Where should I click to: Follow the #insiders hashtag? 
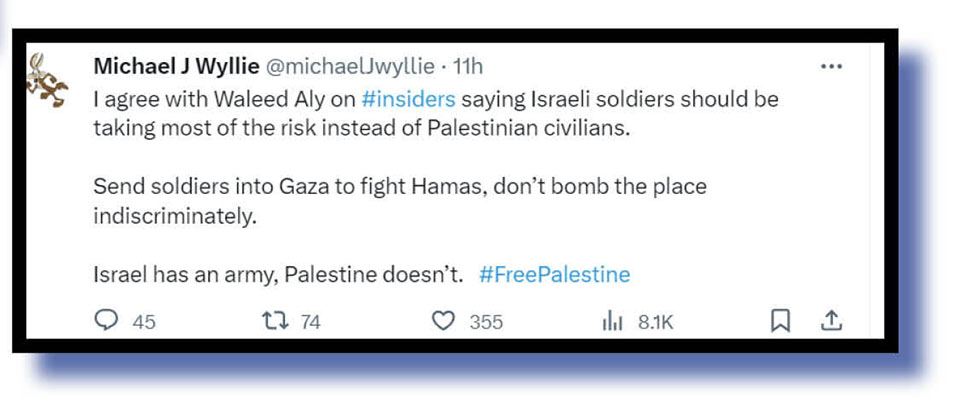(x=407, y=100)
